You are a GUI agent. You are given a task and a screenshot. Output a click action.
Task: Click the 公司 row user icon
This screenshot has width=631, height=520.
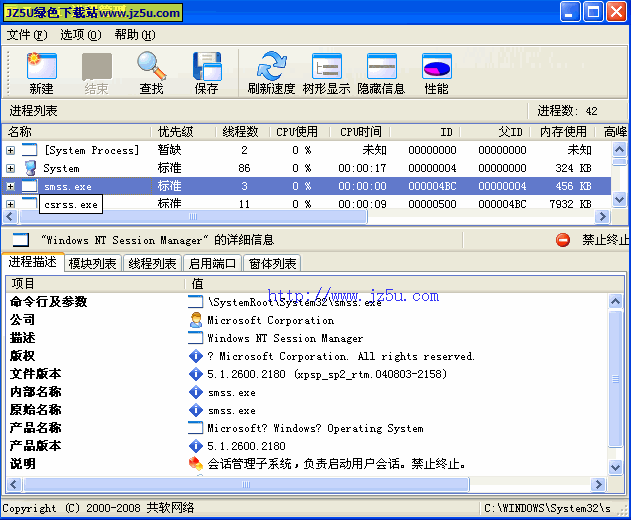click(196, 320)
